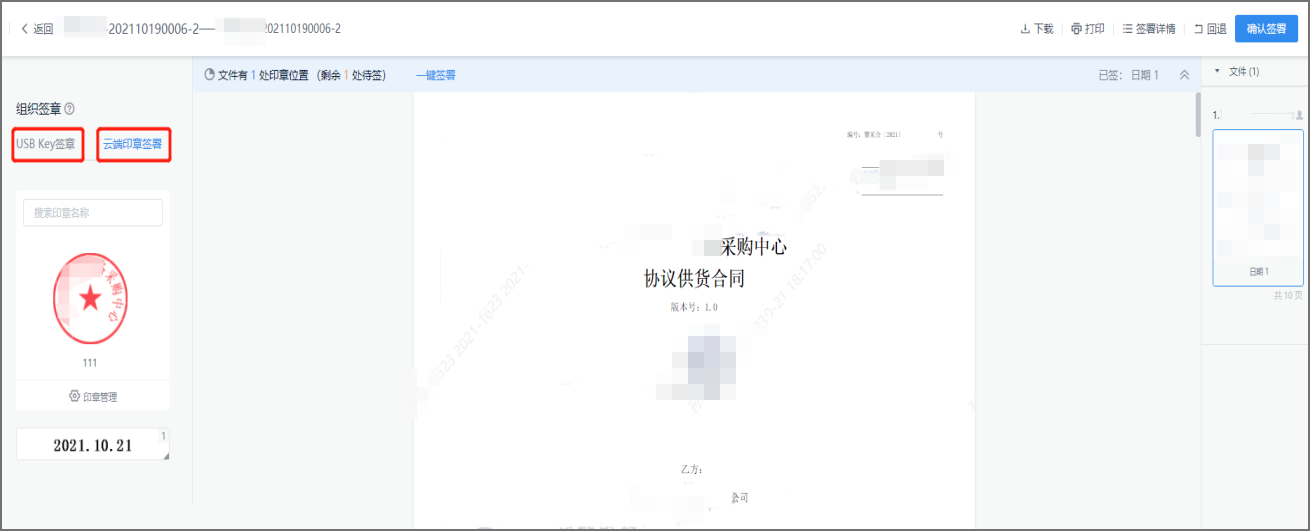Print the document with 打印

[1088, 29]
